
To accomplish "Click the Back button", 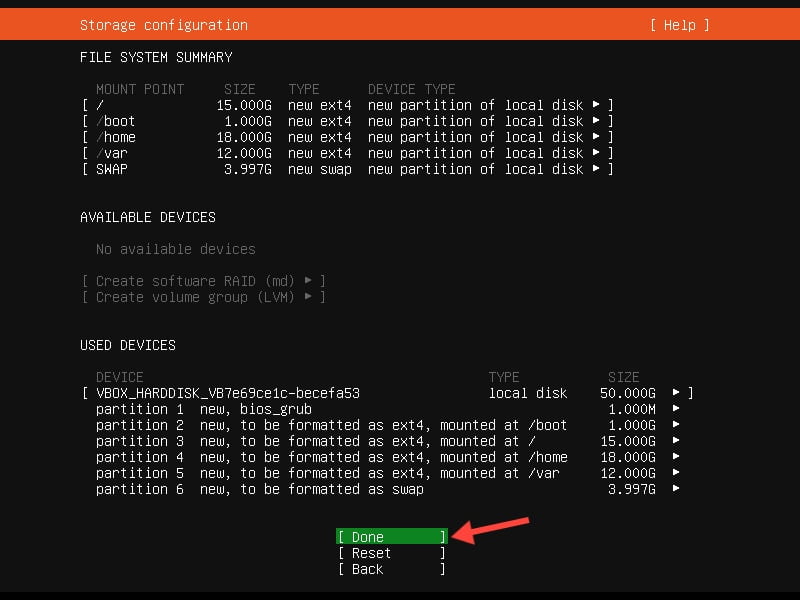I will coord(391,569).
